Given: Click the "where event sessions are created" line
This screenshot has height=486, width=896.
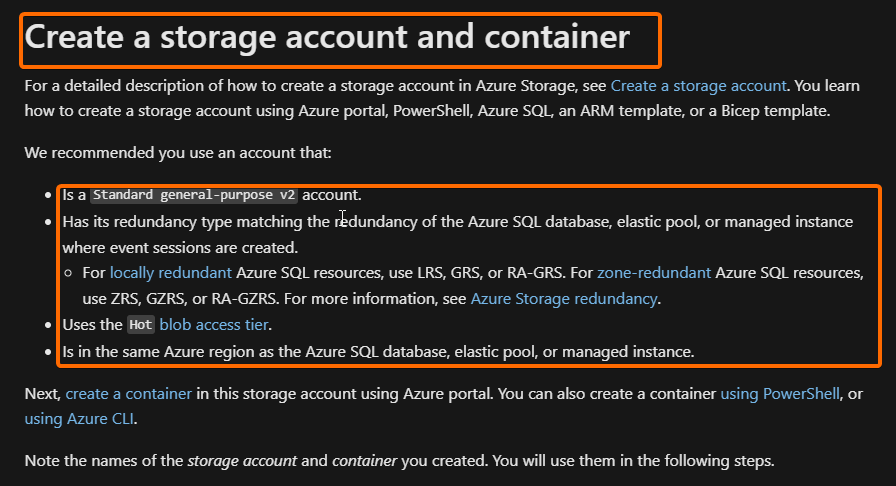Looking at the screenshot, I should 180,246.
